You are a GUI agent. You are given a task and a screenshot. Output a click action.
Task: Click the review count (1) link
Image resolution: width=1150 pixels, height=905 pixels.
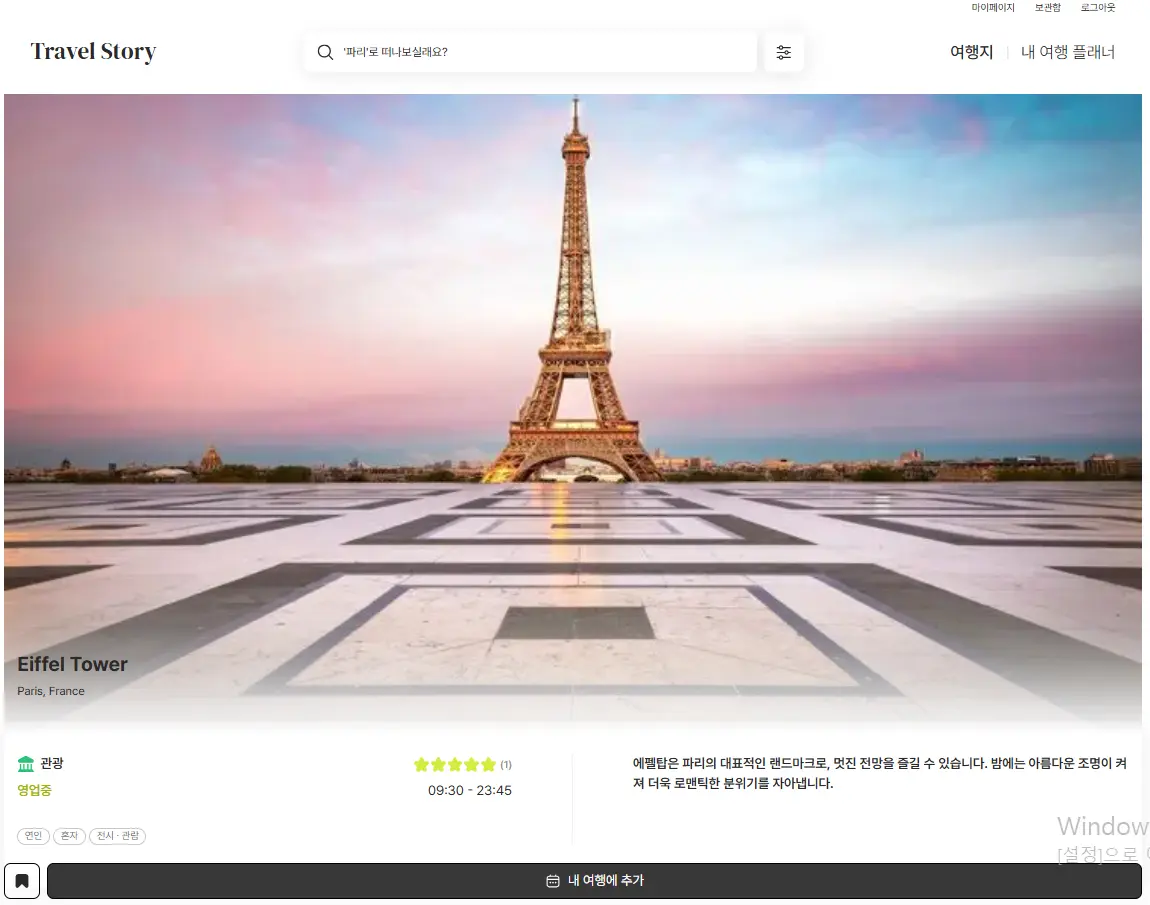(x=506, y=764)
